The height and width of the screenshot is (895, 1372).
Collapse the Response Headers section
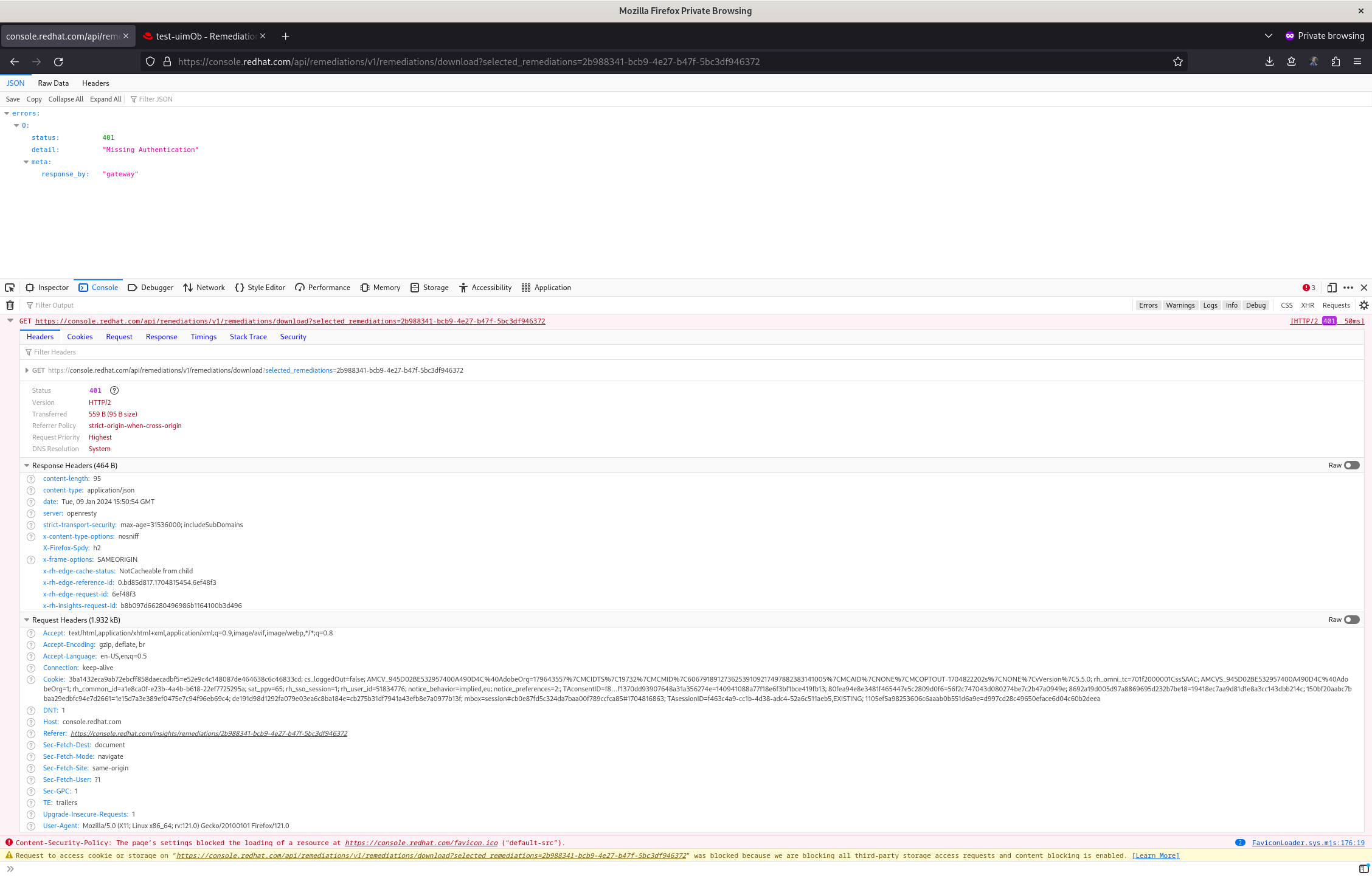27,465
